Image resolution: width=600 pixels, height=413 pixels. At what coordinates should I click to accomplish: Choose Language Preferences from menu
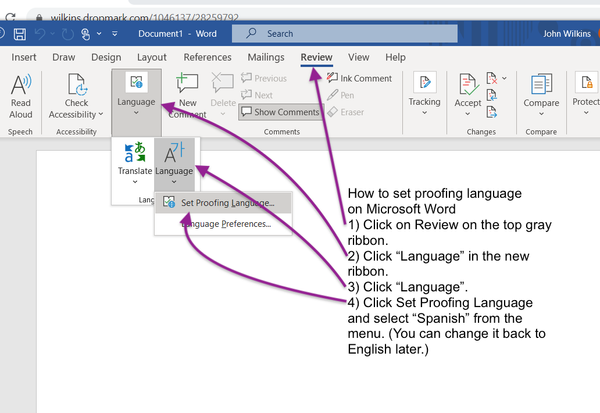pyautogui.click(x=226, y=224)
